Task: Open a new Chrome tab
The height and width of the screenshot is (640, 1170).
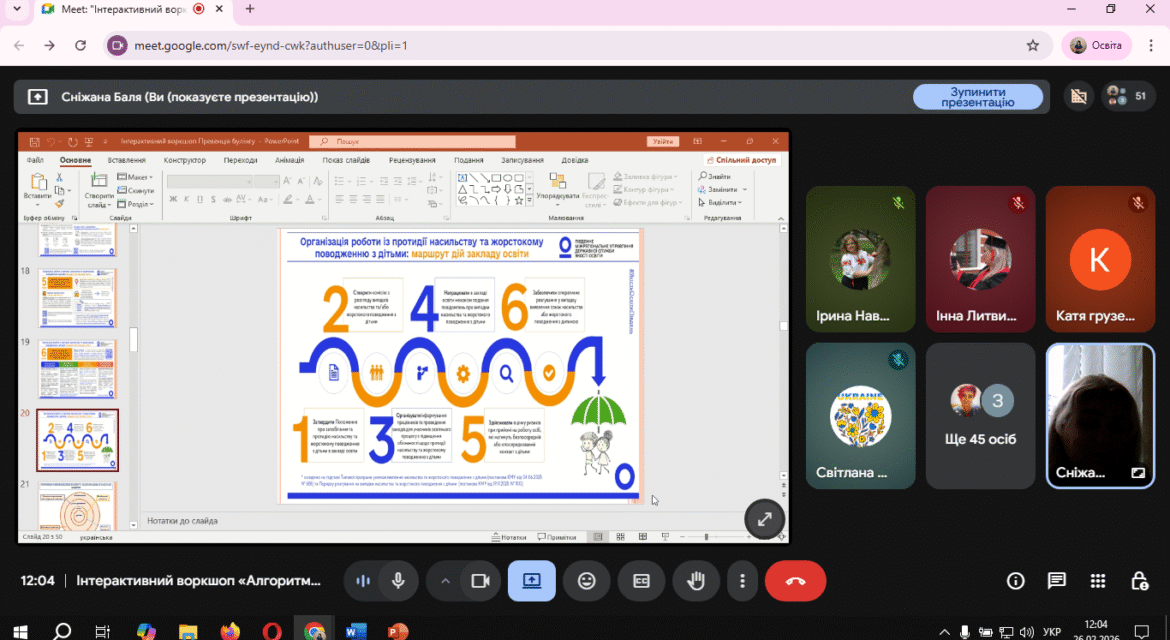Action: [x=250, y=9]
